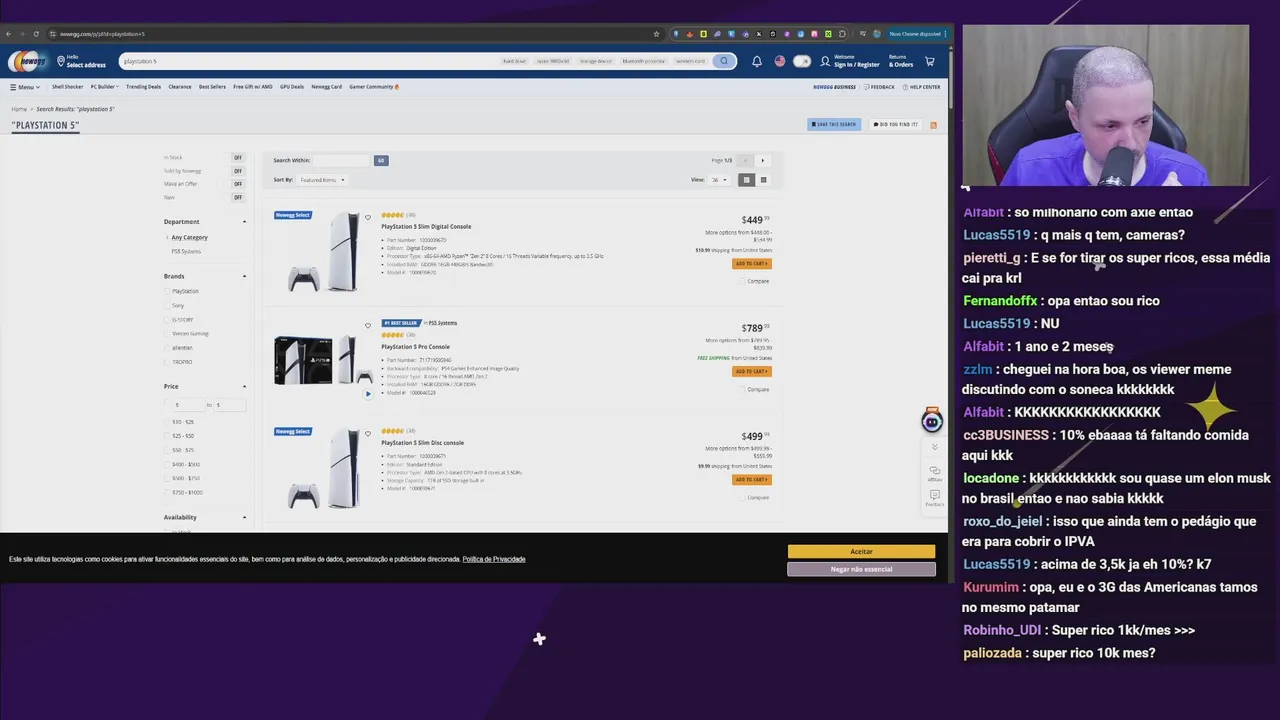Image resolution: width=1280 pixels, height=720 pixels.
Task: Wishlist heart for PS5 Pro Console
Action: click(367, 325)
